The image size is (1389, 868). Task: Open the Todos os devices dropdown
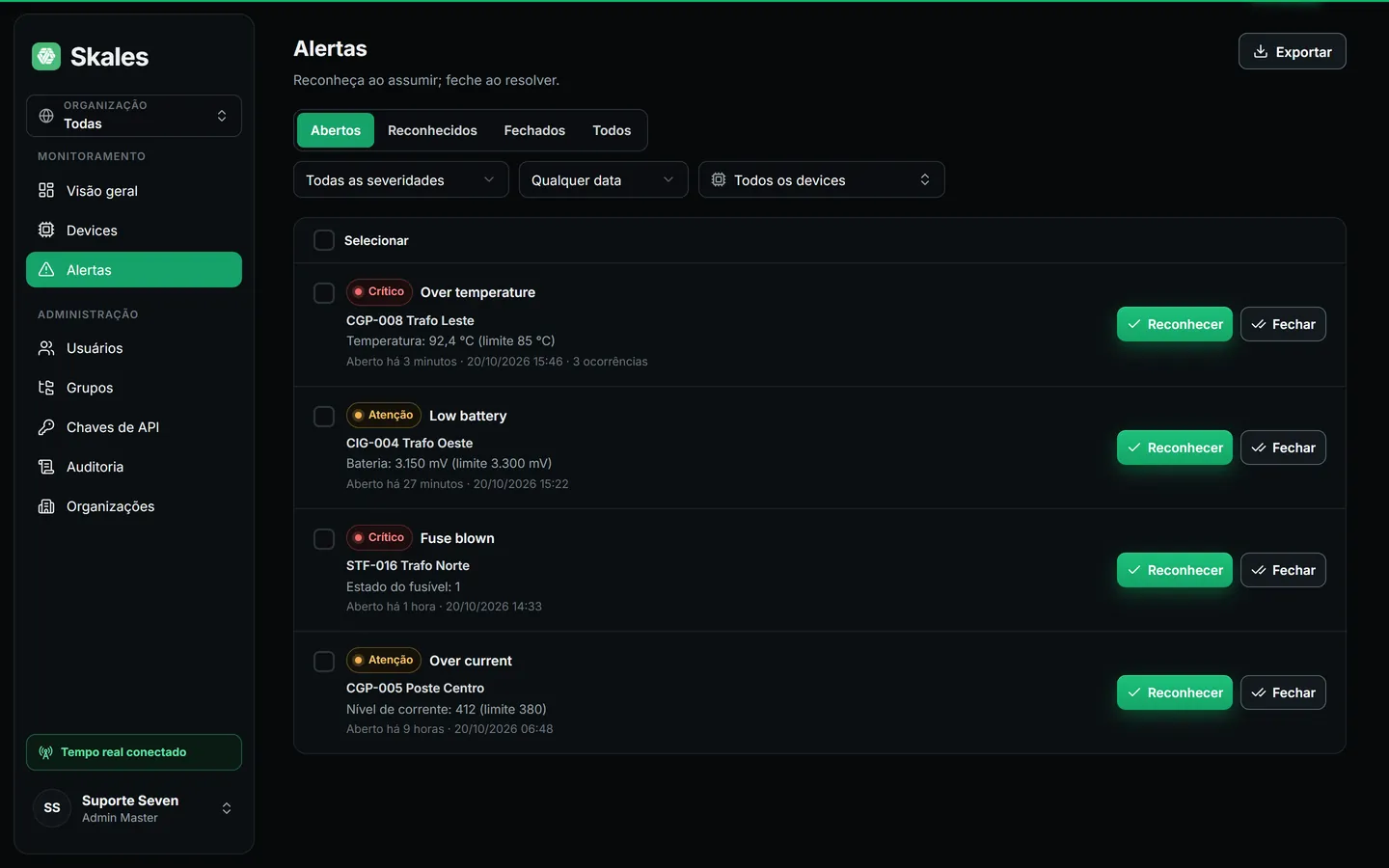[822, 179]
